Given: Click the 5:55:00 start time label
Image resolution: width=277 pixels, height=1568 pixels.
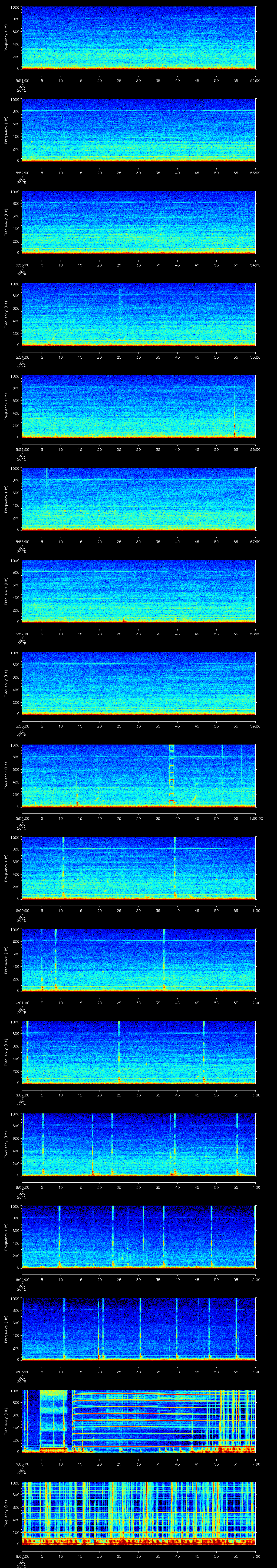Looking at the screenshot, I should 22,450.
